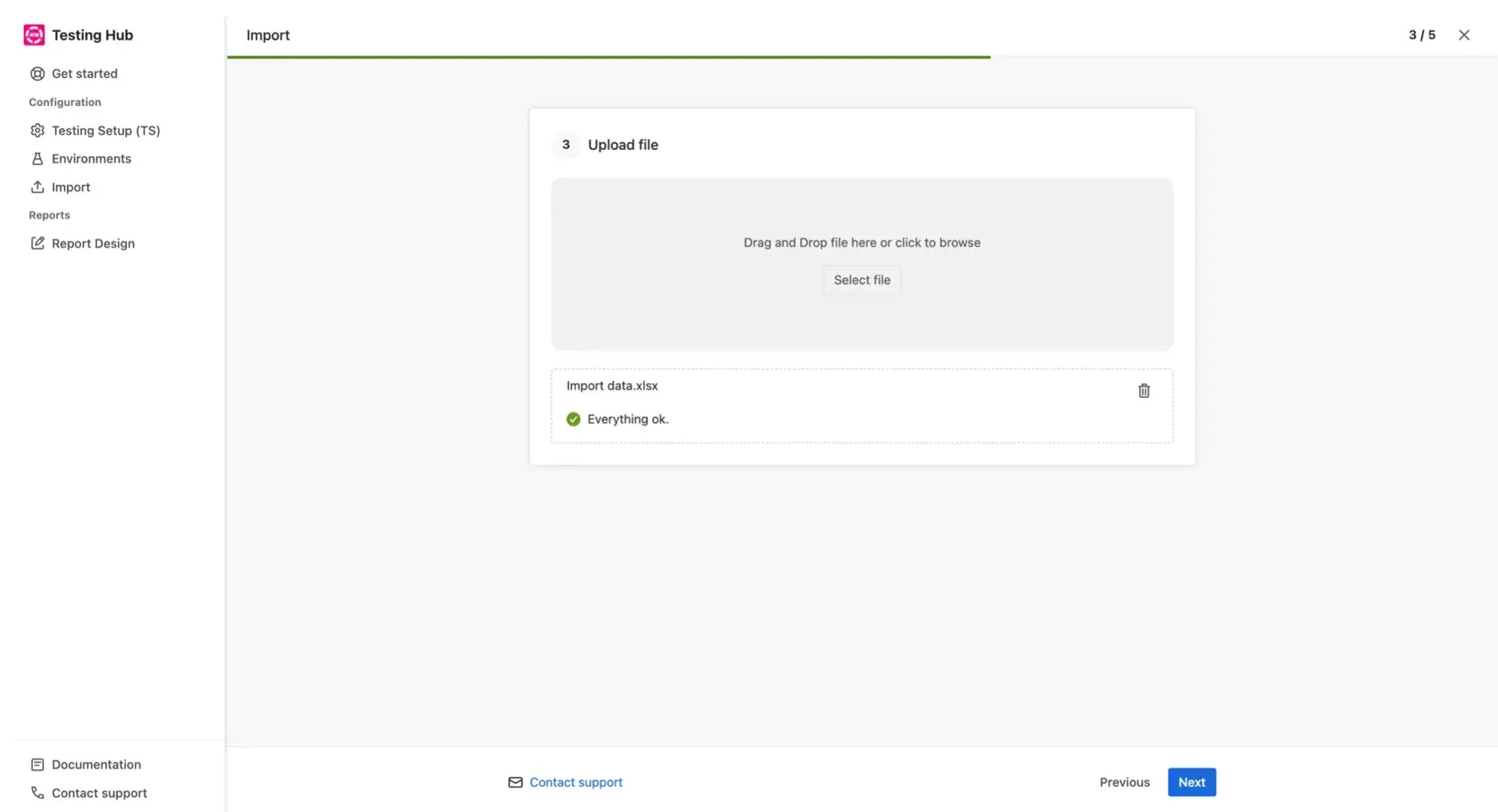Click the green checkmark next to Everything ok

[574, 418]
